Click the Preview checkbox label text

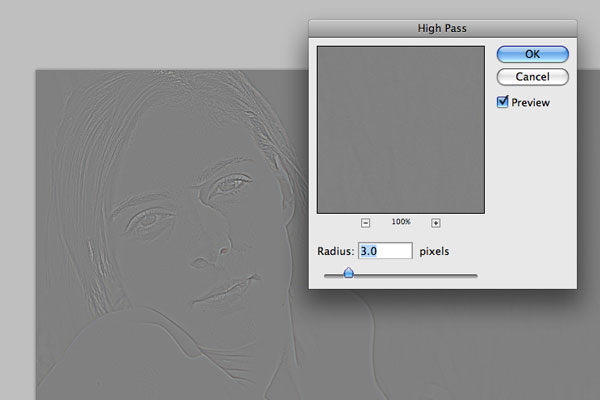(x=533, y=102)
